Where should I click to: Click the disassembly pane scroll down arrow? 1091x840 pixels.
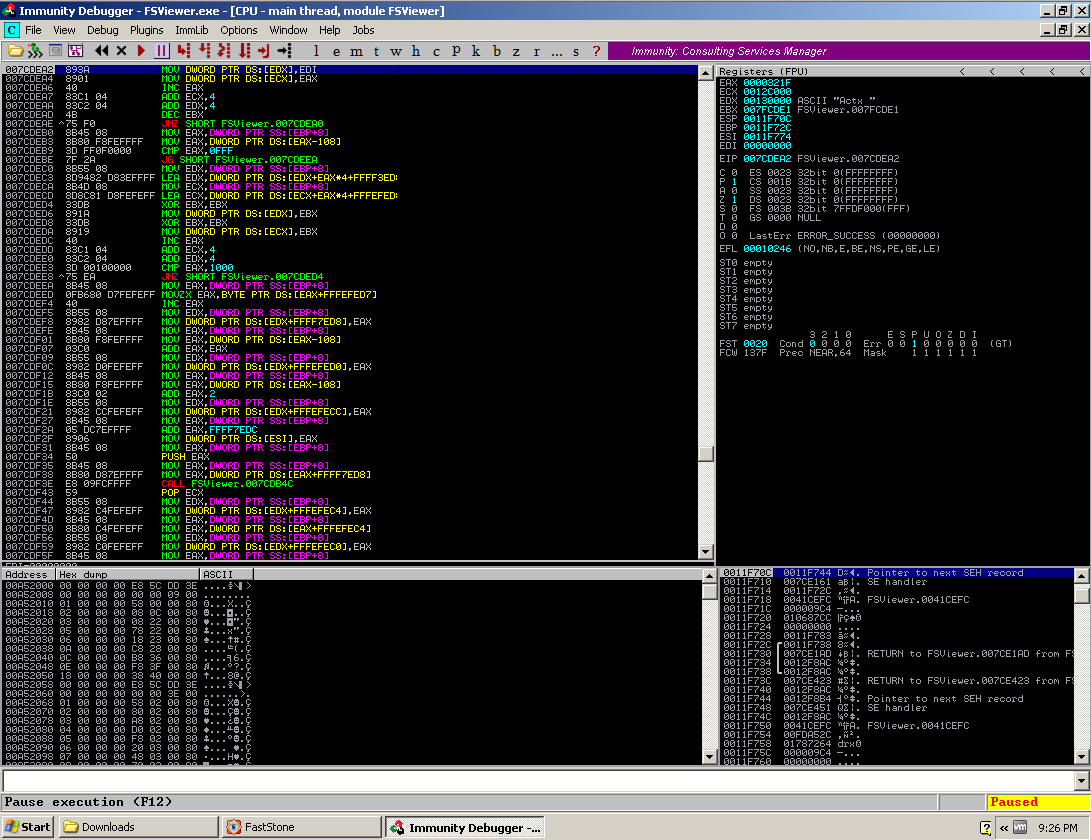(x=706, y=551)
